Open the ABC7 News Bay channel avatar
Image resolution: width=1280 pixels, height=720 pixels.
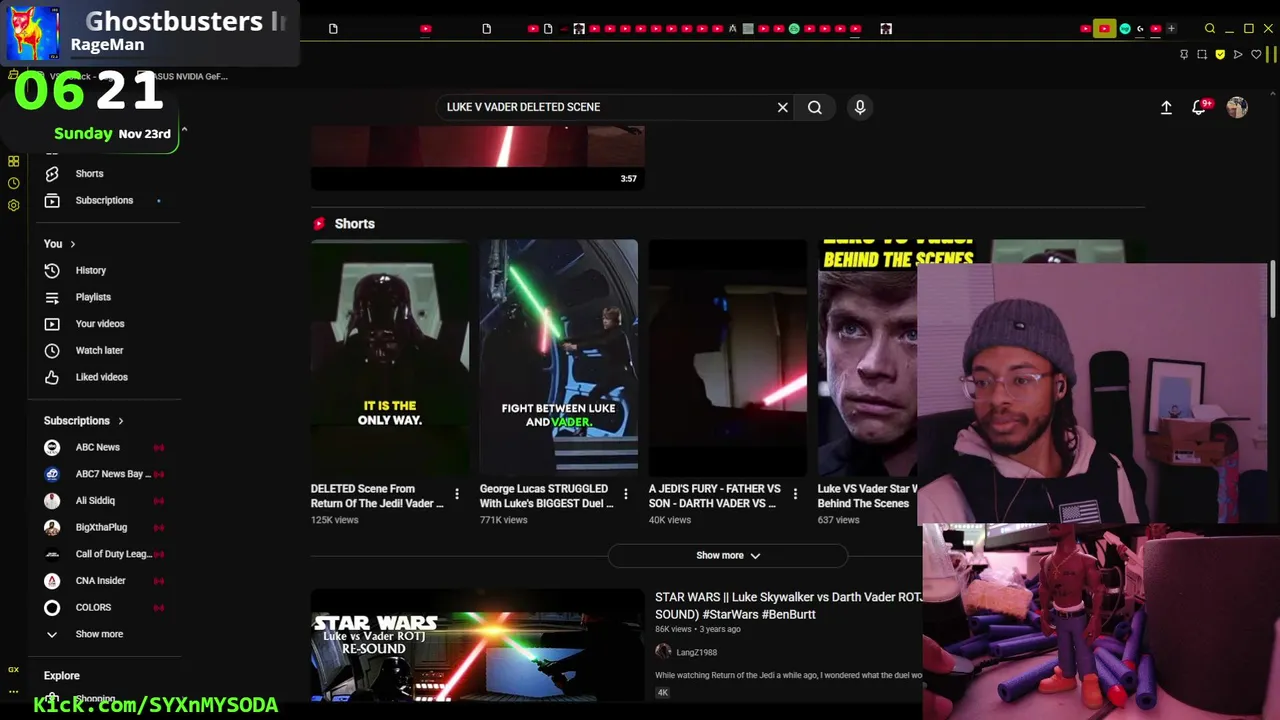[52, 474]
